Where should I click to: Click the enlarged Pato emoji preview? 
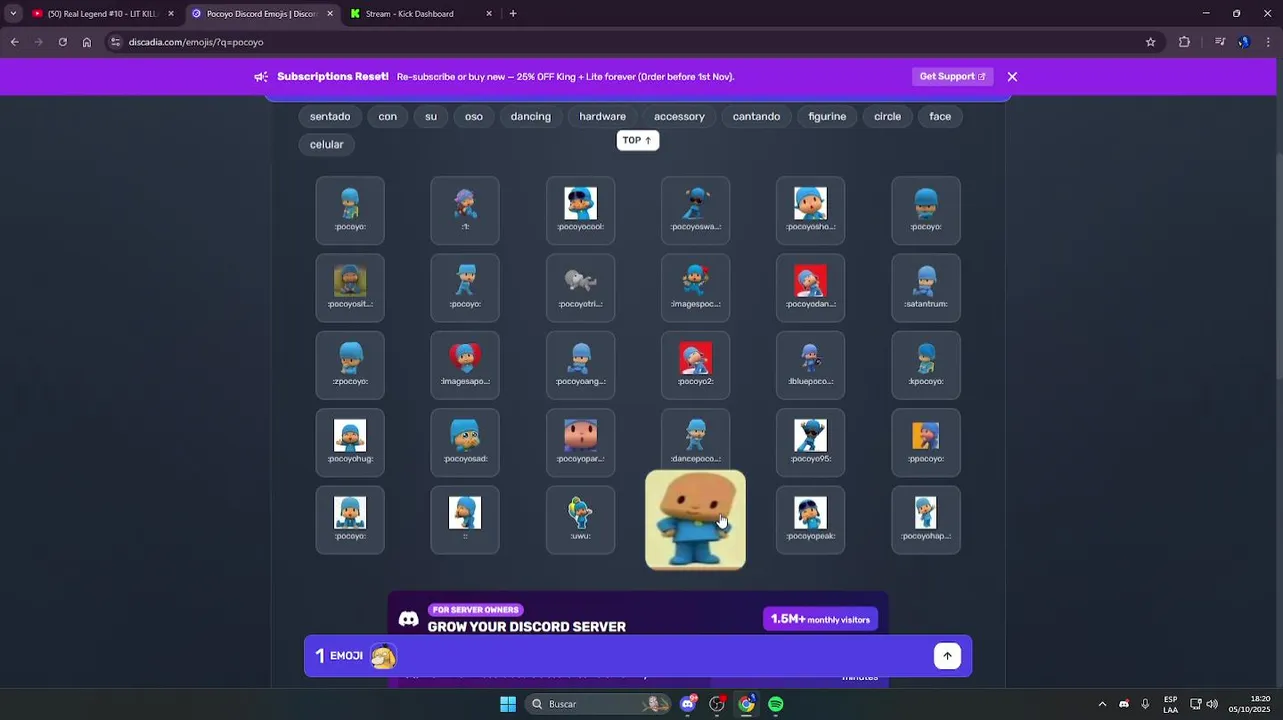(695, 520)
